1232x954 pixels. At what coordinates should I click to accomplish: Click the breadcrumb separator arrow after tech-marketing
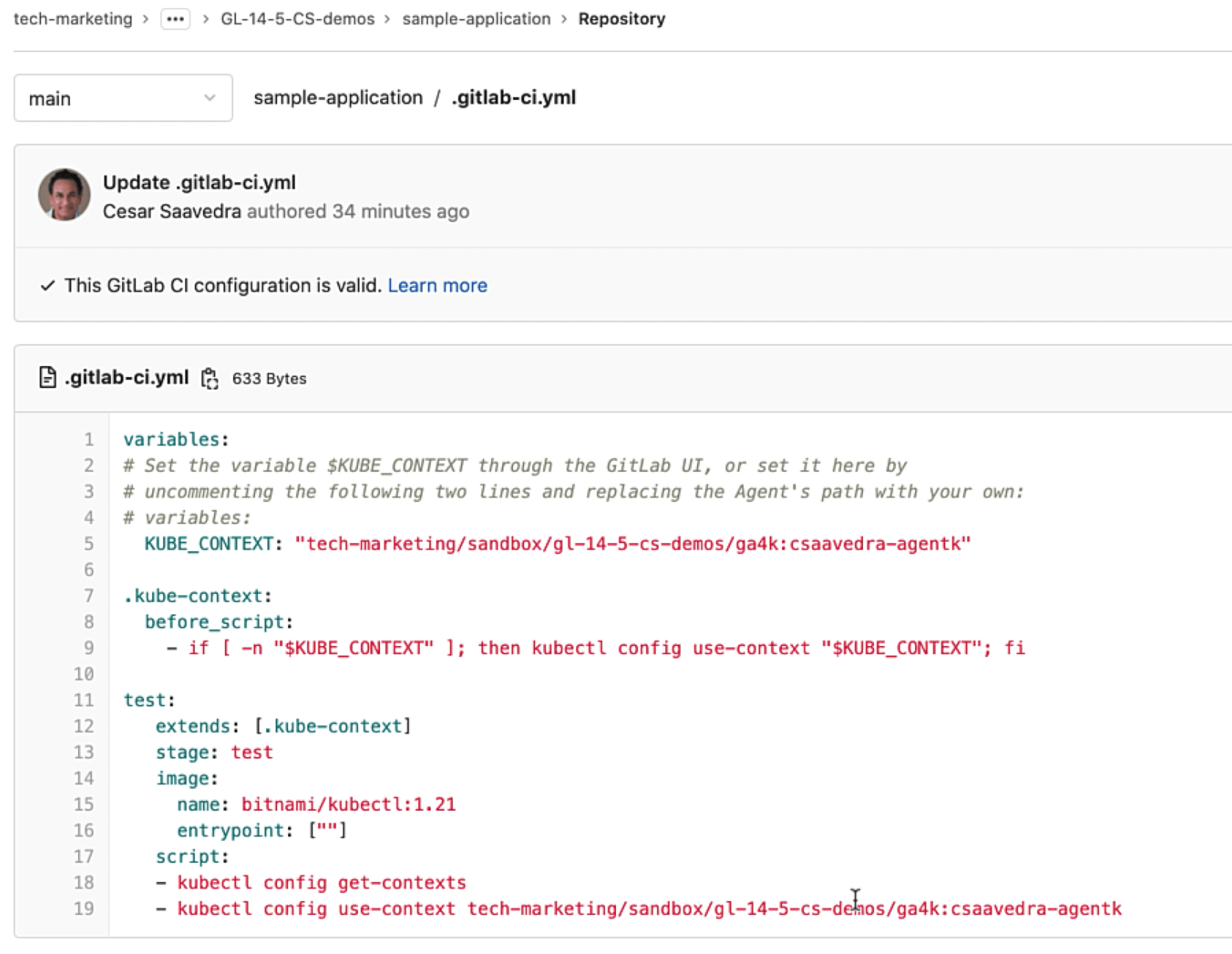146,18
